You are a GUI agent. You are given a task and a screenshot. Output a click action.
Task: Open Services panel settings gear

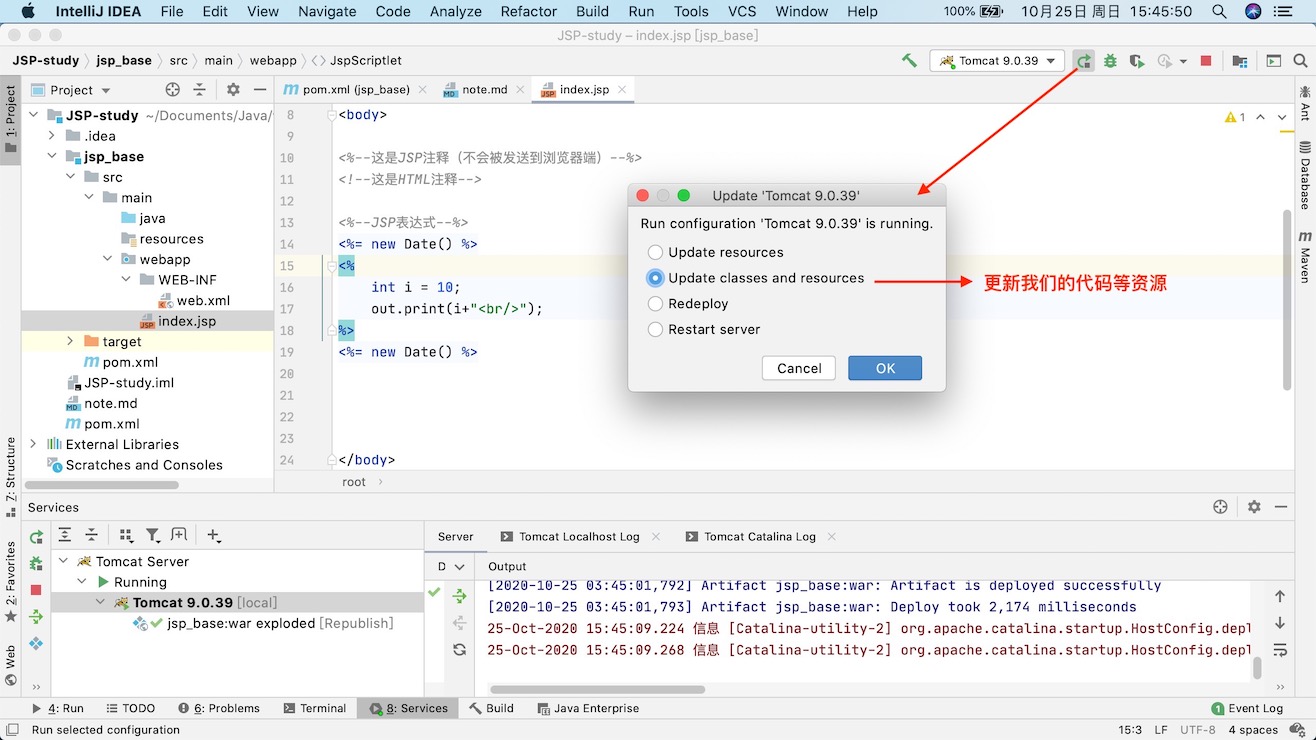(1254, 507)
